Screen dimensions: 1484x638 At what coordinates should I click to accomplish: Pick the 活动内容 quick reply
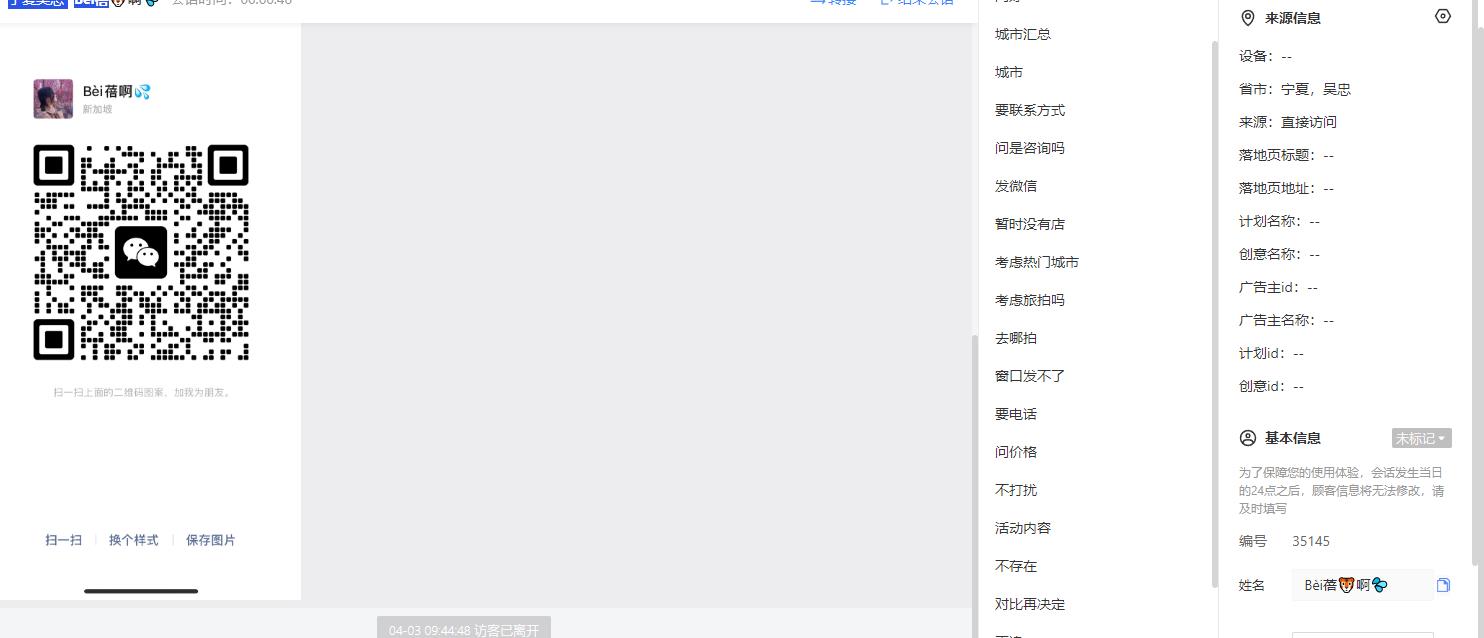click(x=1023, y=528)
